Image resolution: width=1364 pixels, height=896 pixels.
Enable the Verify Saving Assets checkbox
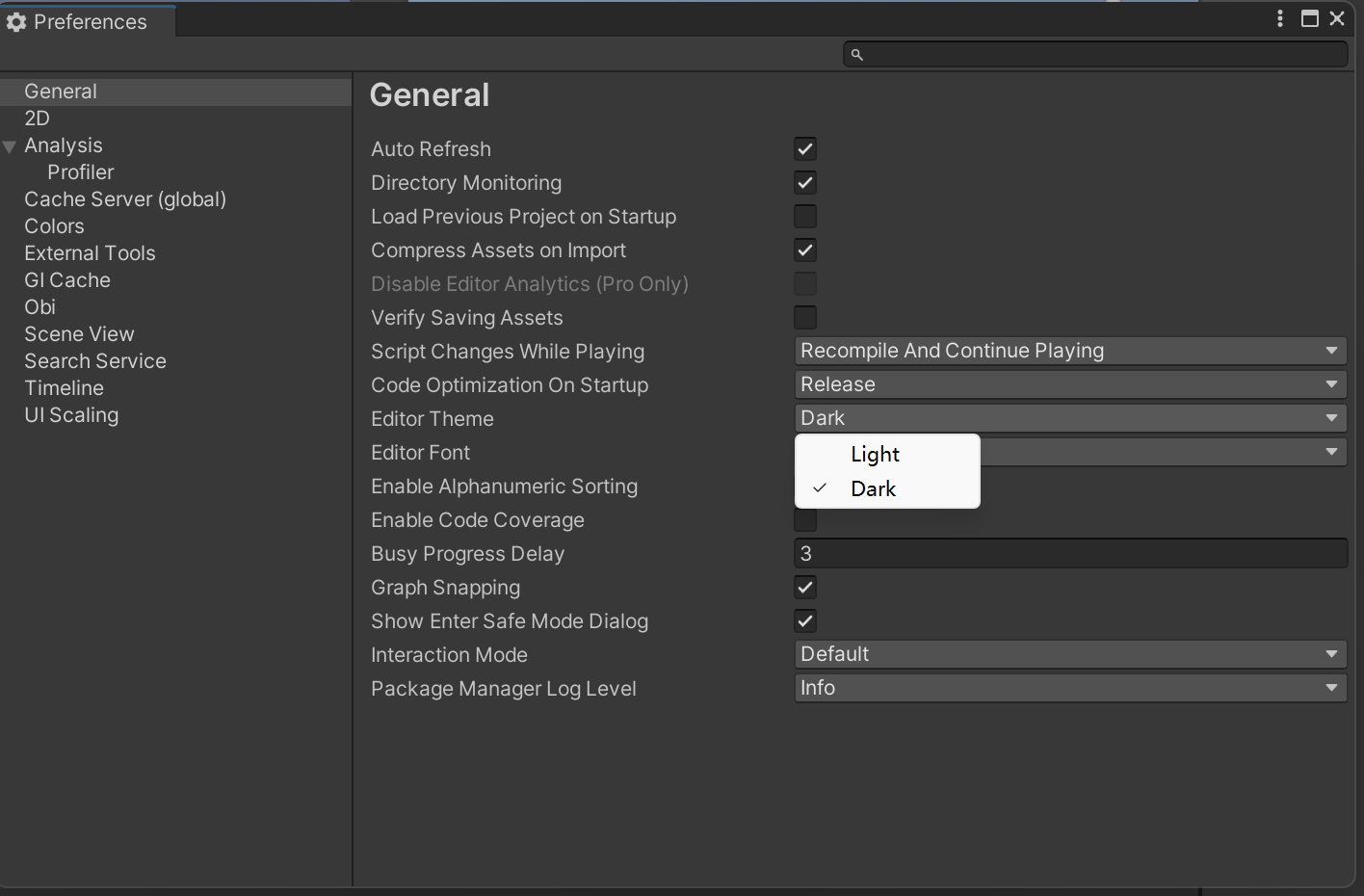pyautogui.click(x=805, y=318)
